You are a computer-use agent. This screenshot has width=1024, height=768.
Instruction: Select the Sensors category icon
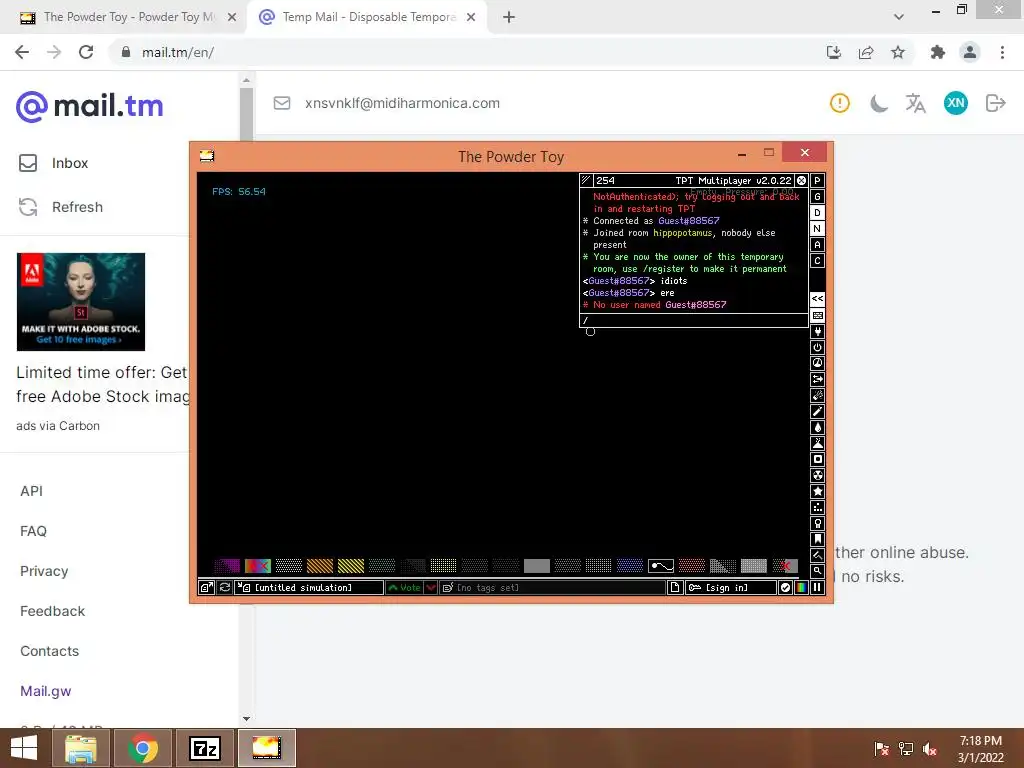coord(818,363)
